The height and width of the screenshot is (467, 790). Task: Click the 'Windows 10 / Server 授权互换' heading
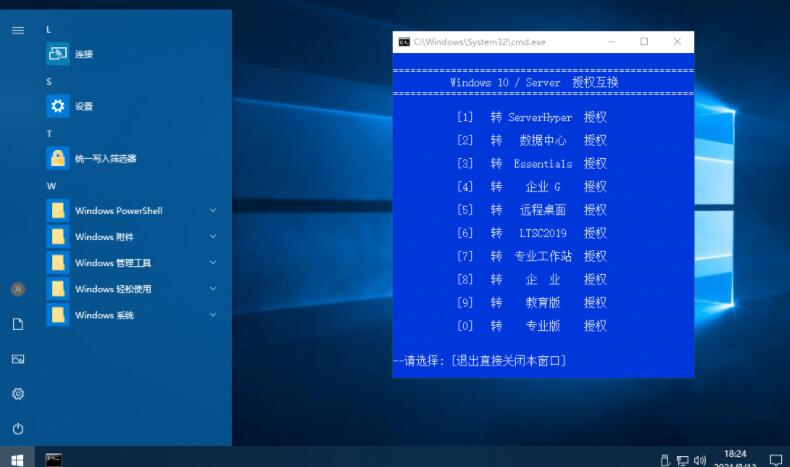tap(534, 83)
